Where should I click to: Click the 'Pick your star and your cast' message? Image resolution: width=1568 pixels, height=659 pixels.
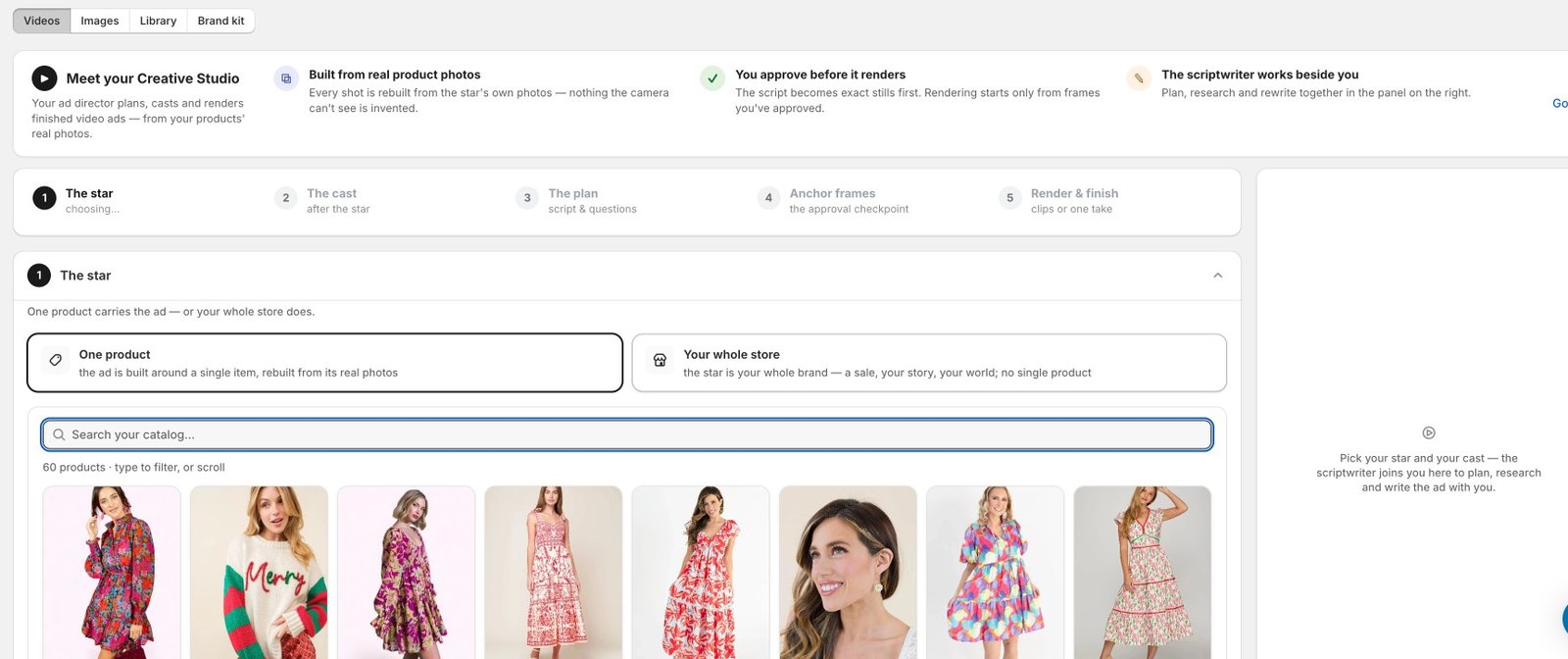[1429, 473]
